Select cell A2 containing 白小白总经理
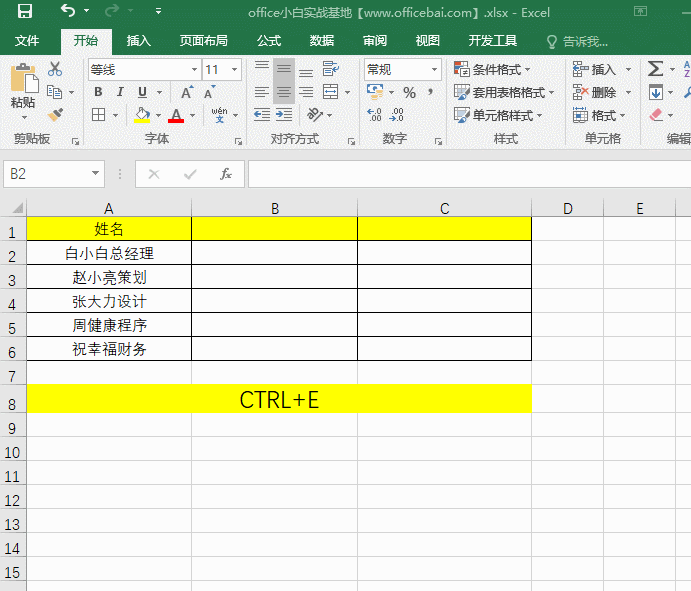Viewport: 691px width, 591px height. pos(109,253)
